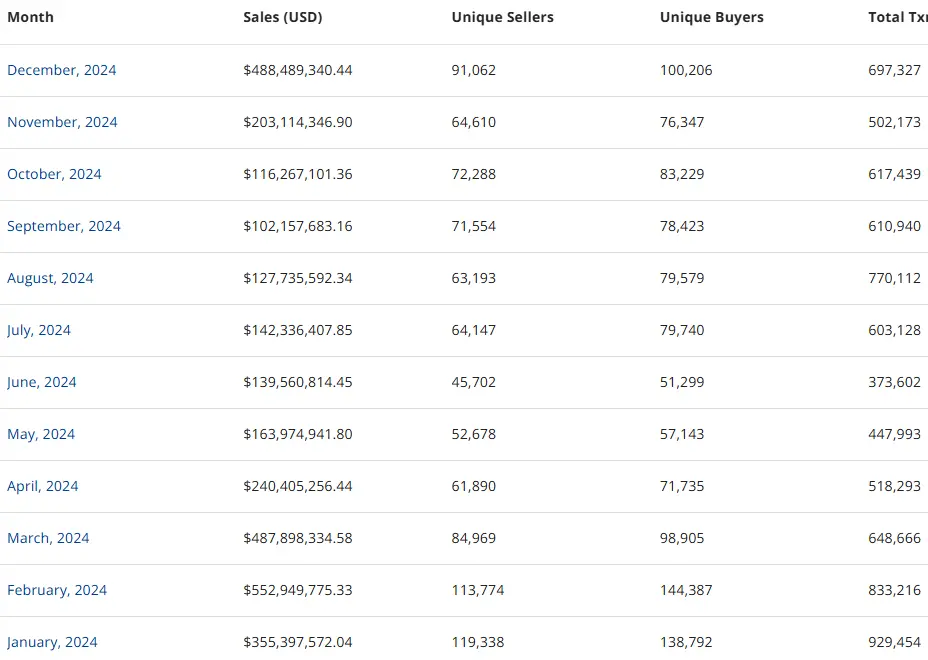This screenshot has height=660, width=928.
Task: Open the November, 2024 month link
Action: click(x=62, y=122)
